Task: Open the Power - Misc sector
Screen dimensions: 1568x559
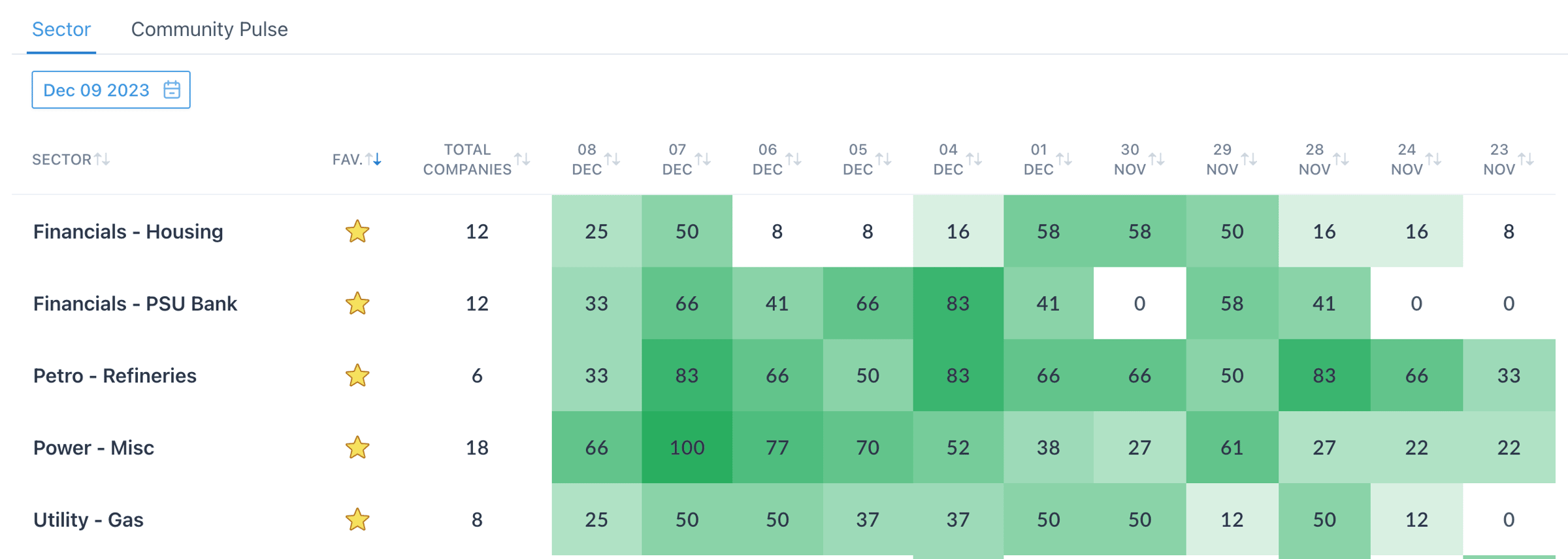Action: coord(94,448)
